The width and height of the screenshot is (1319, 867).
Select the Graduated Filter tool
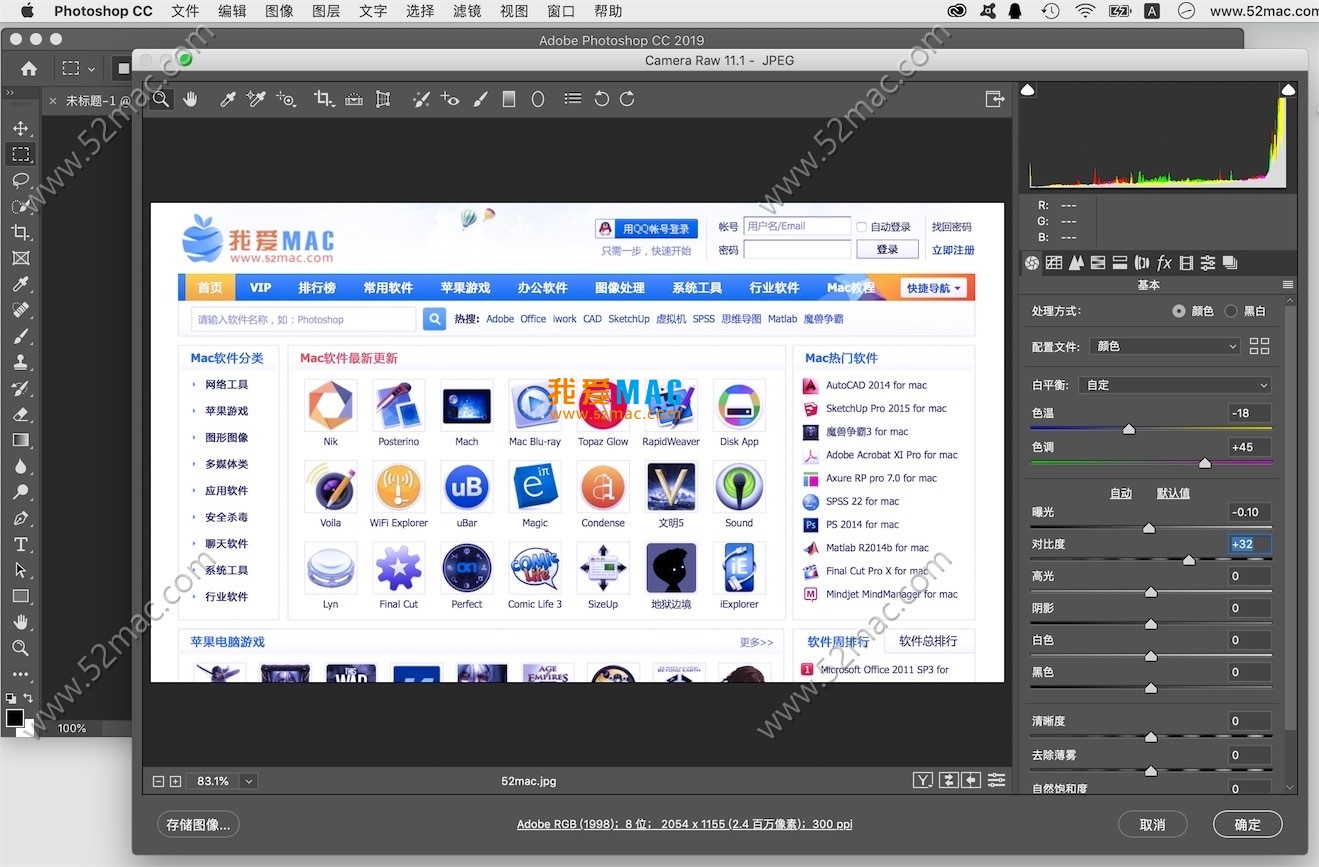[508, 99]
